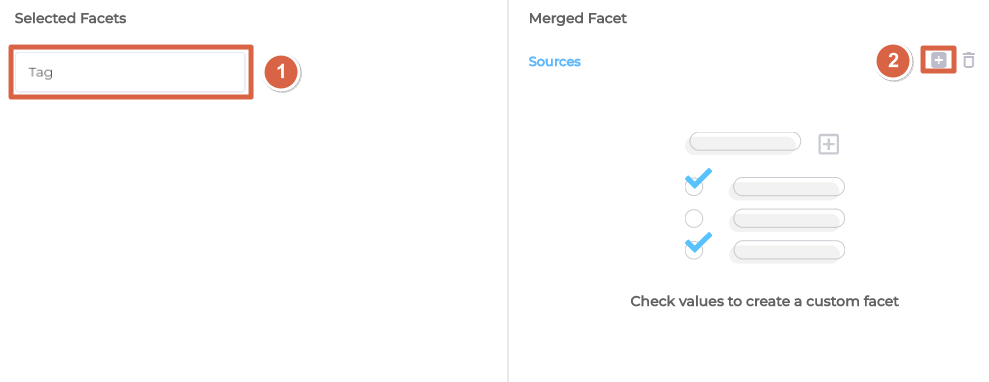Click the Merged Facet heading

[x=578, y=18]
